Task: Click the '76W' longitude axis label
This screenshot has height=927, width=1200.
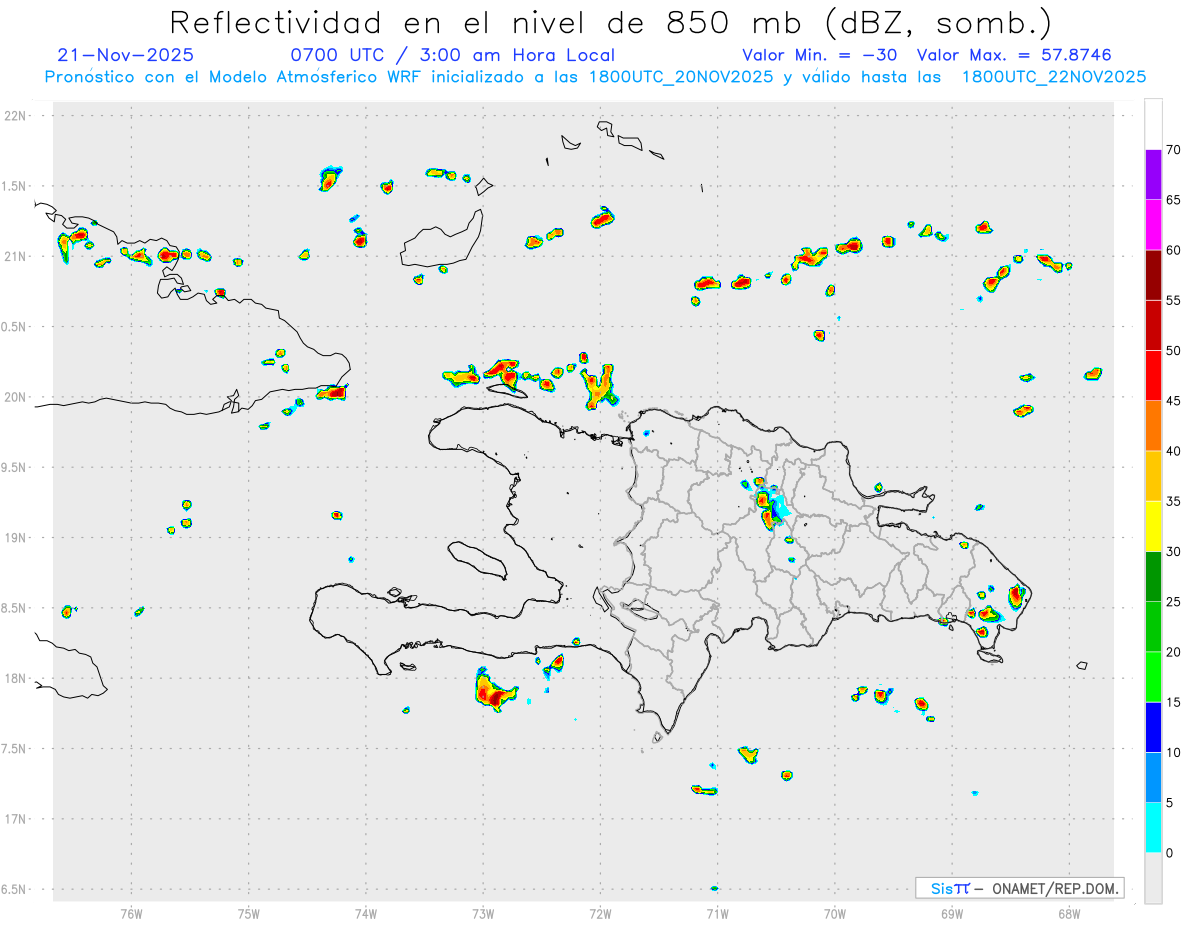Action: click(131, 913)
